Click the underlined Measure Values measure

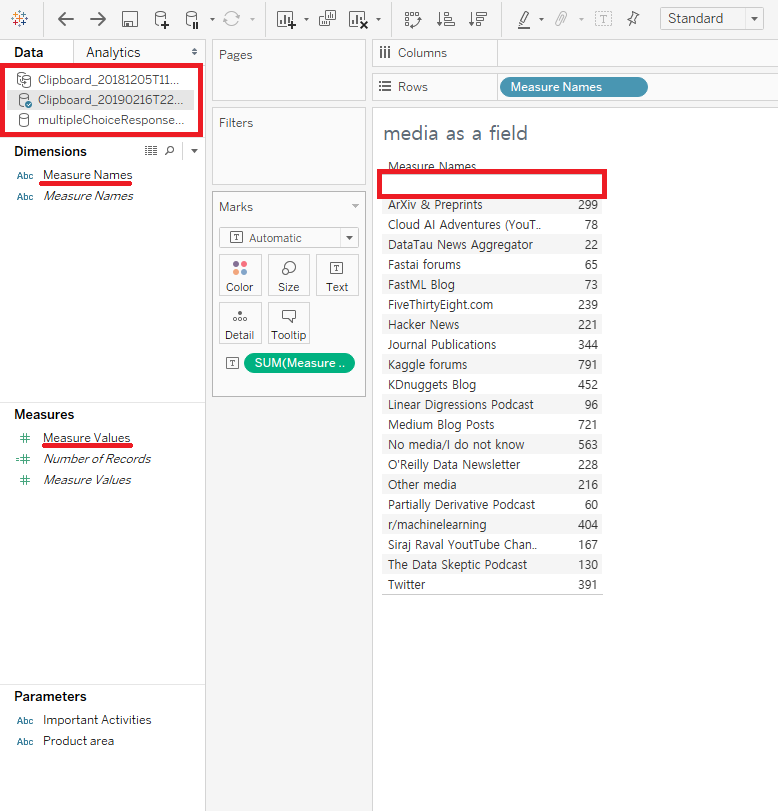point(86,438)
